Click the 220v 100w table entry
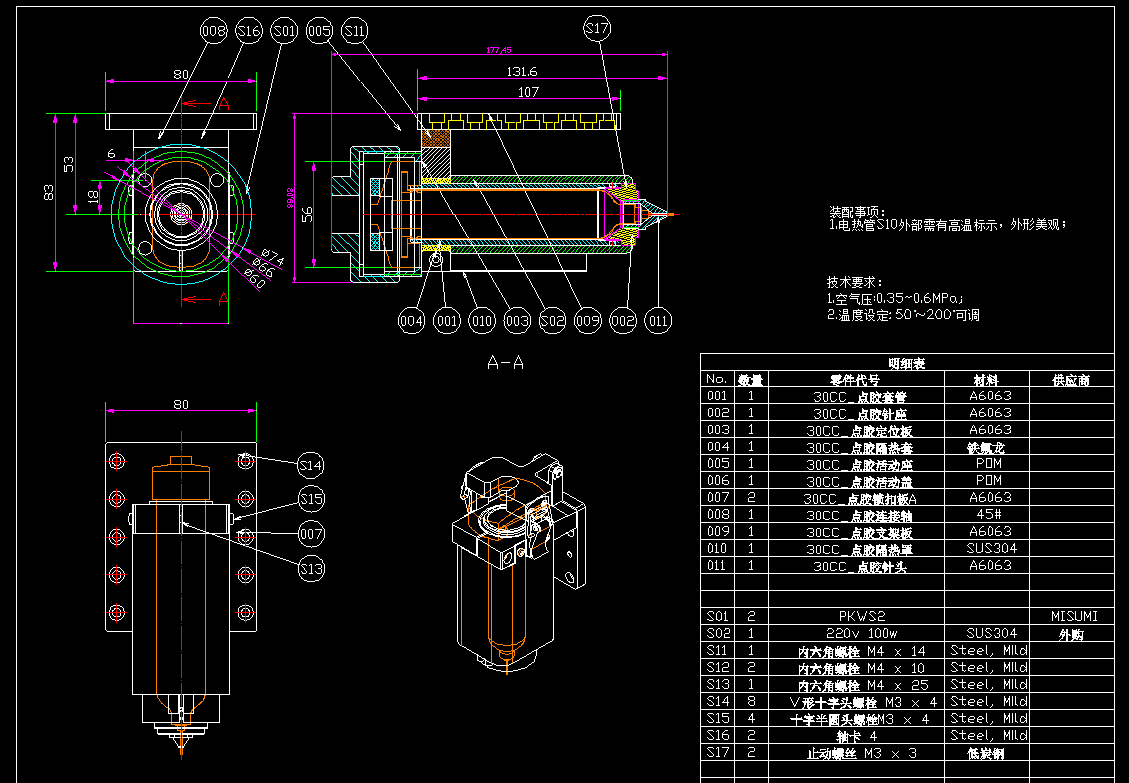Screen dimensions: 1129x783 pos(861,633)
